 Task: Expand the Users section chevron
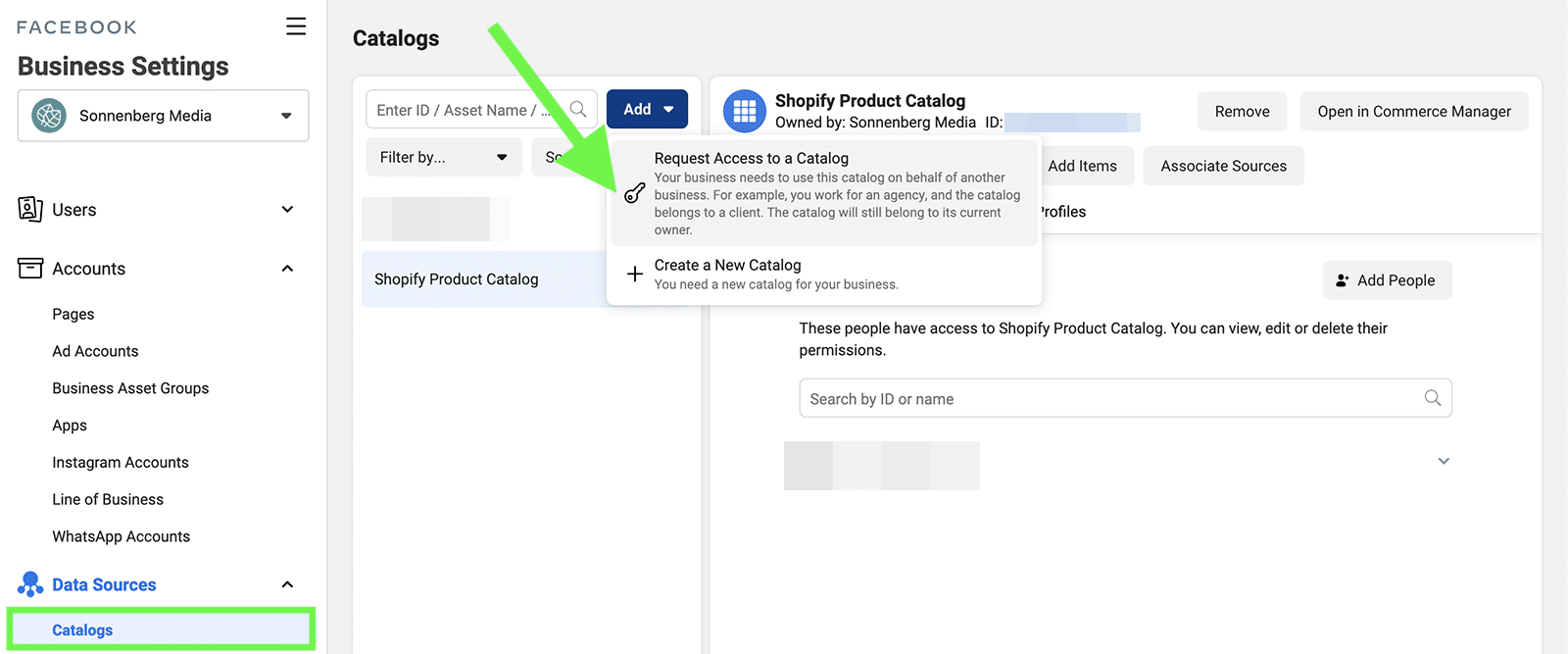coord(287,209)
